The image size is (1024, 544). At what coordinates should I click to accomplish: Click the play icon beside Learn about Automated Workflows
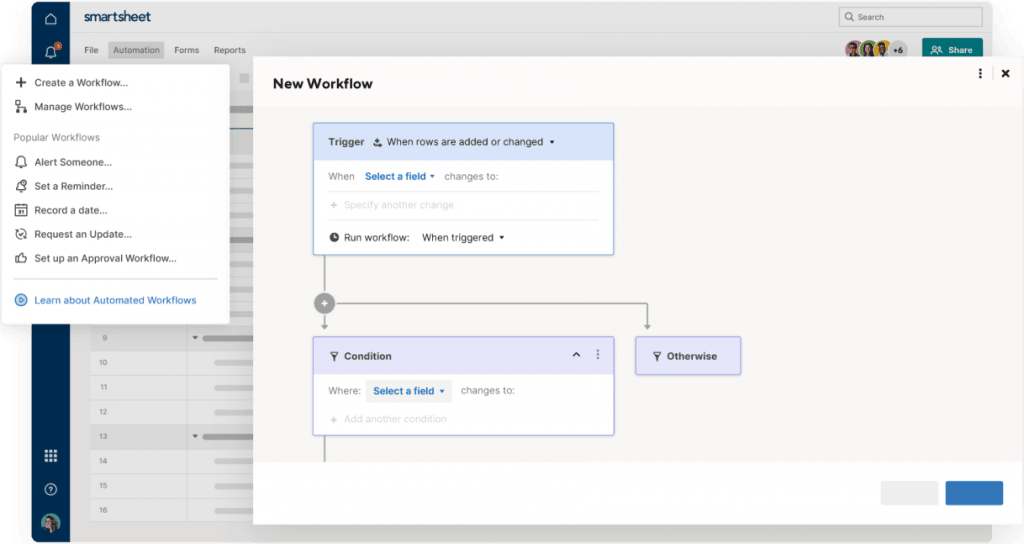coord(21,300)
